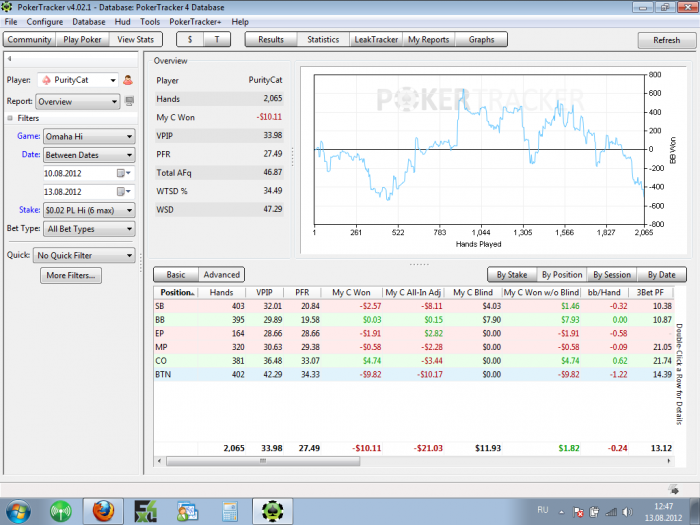The image size is (700, 525).
Task: Click the network signal tray icon
Action: tap(611, 512)
